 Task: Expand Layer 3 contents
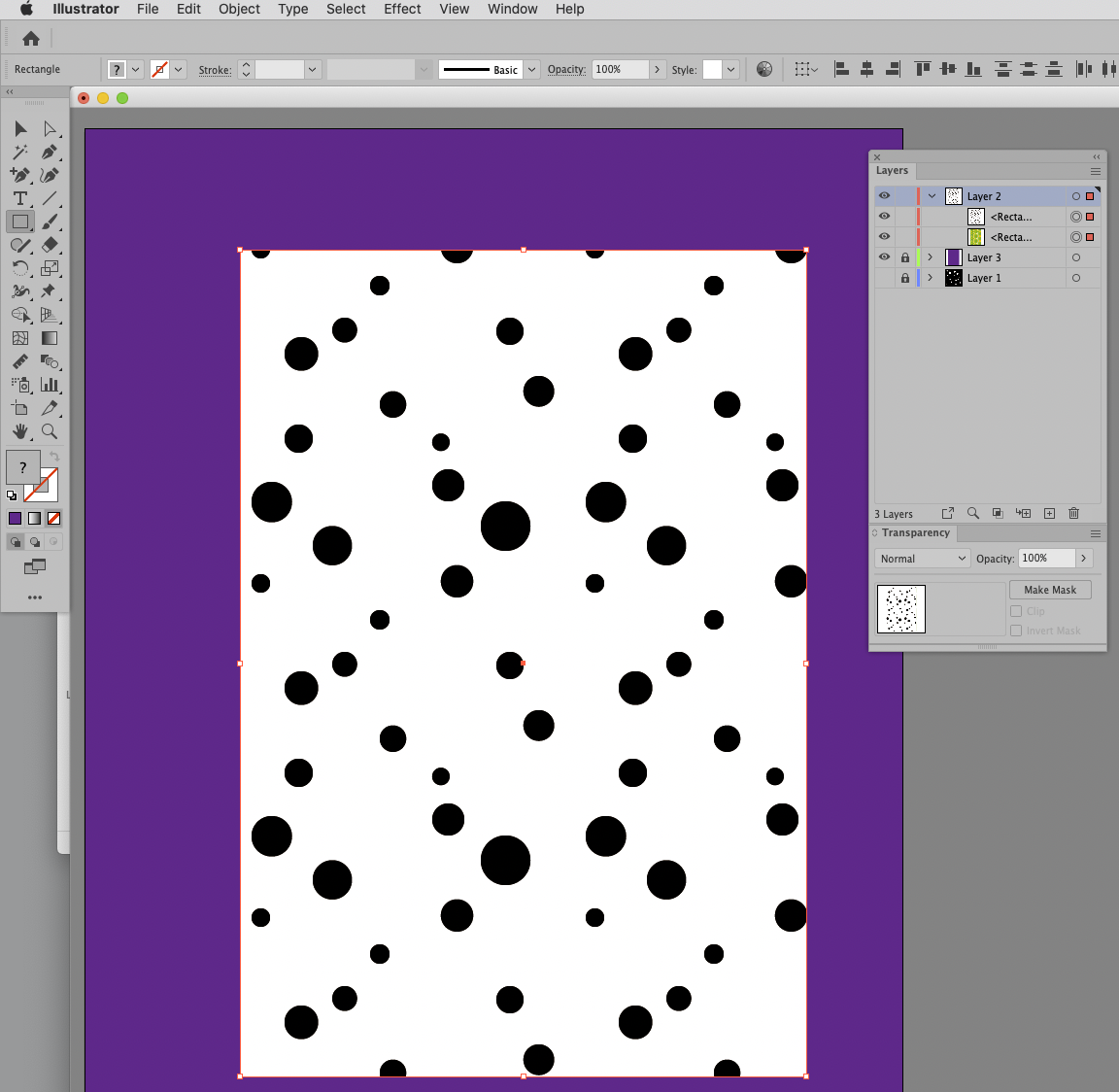[x=929, y=256]
